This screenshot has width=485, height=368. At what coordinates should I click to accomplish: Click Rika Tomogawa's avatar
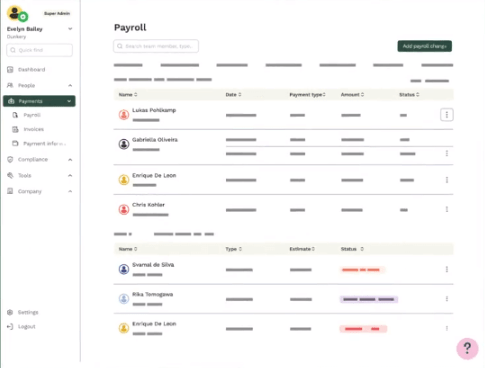coord(124,299)
